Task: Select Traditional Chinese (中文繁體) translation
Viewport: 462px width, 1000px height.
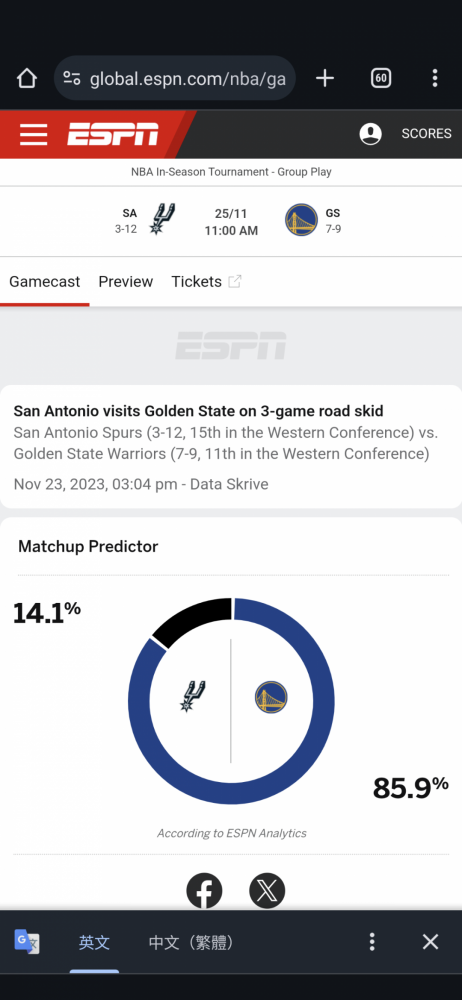Action: pos(191,943)
